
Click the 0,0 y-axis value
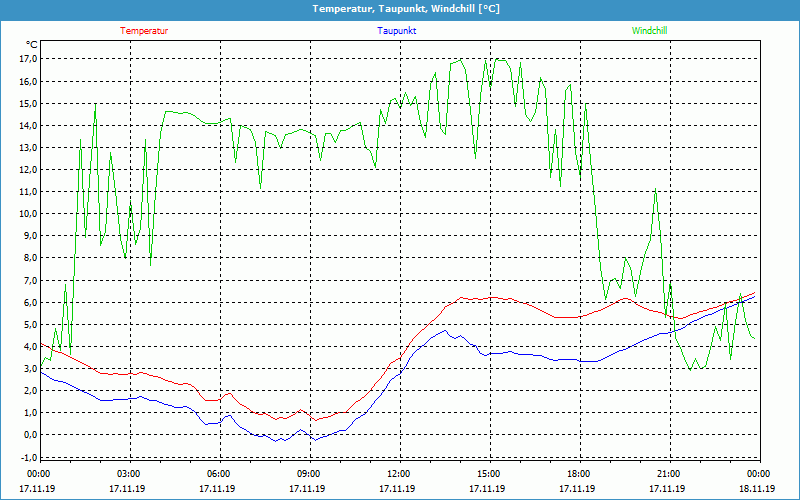pos(31,435)
